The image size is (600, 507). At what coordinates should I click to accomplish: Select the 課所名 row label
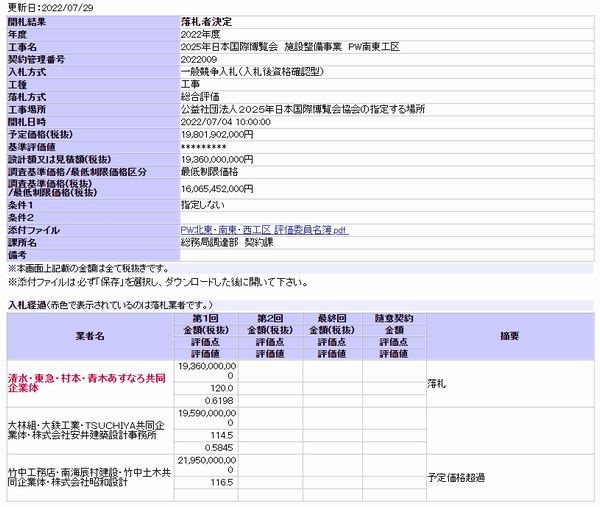(22, 243)
